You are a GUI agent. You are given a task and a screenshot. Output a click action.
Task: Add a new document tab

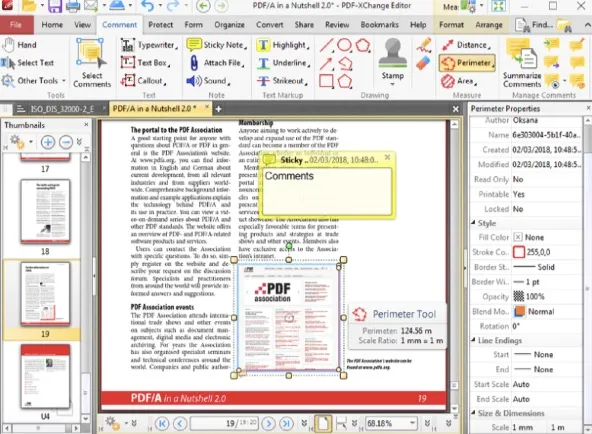point(218,109)
